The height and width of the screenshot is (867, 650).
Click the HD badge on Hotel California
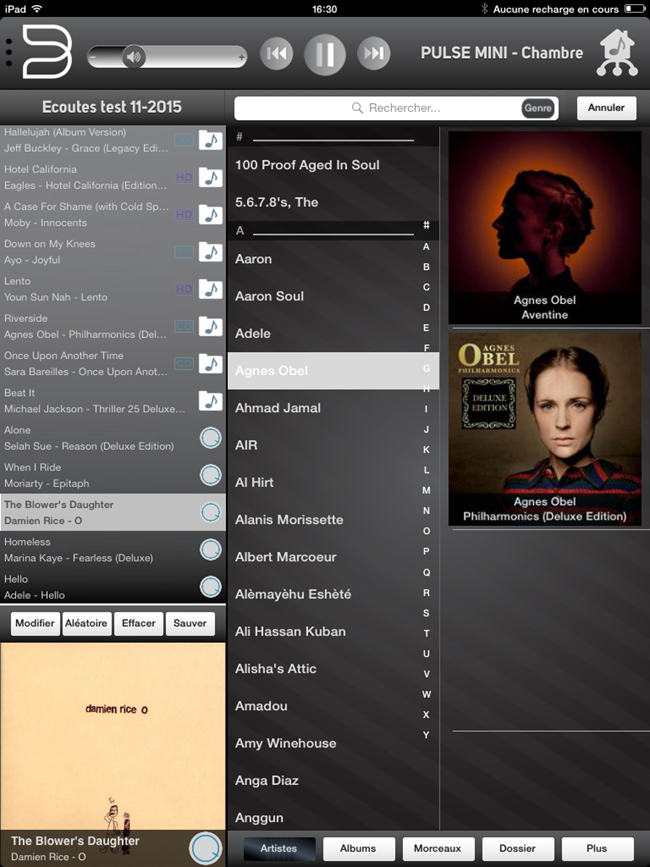point(184,177)
